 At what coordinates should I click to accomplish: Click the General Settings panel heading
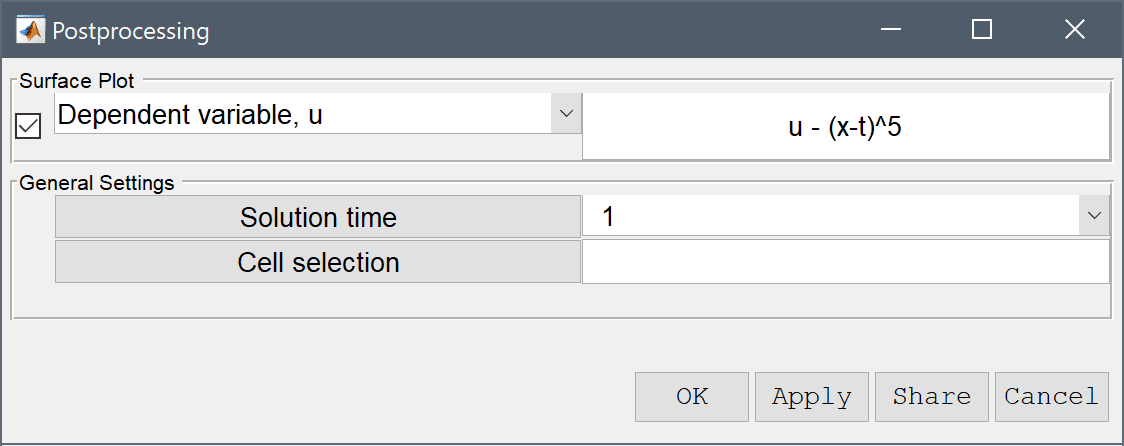(97, 183)
